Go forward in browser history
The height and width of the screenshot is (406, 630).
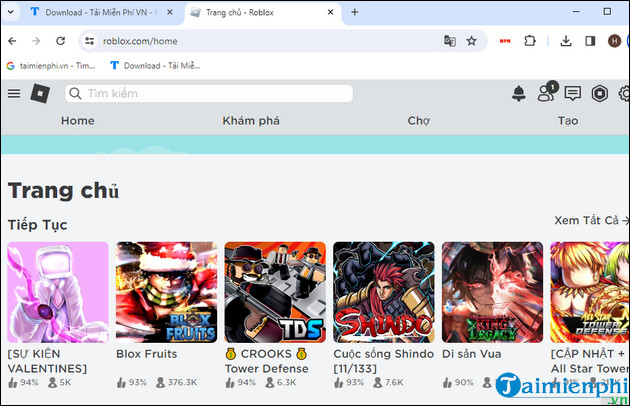coord(36,41)
